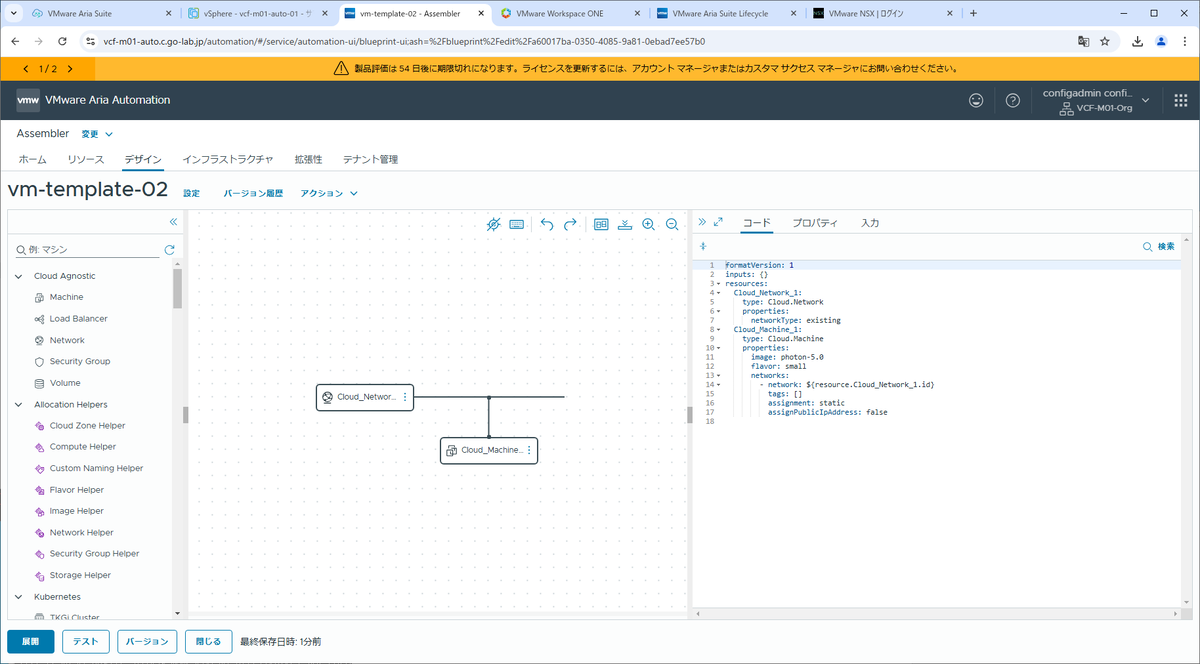Screen dimensions: 1200x664
Task: Fold the networks block at line 13
Action: point(718,375)
